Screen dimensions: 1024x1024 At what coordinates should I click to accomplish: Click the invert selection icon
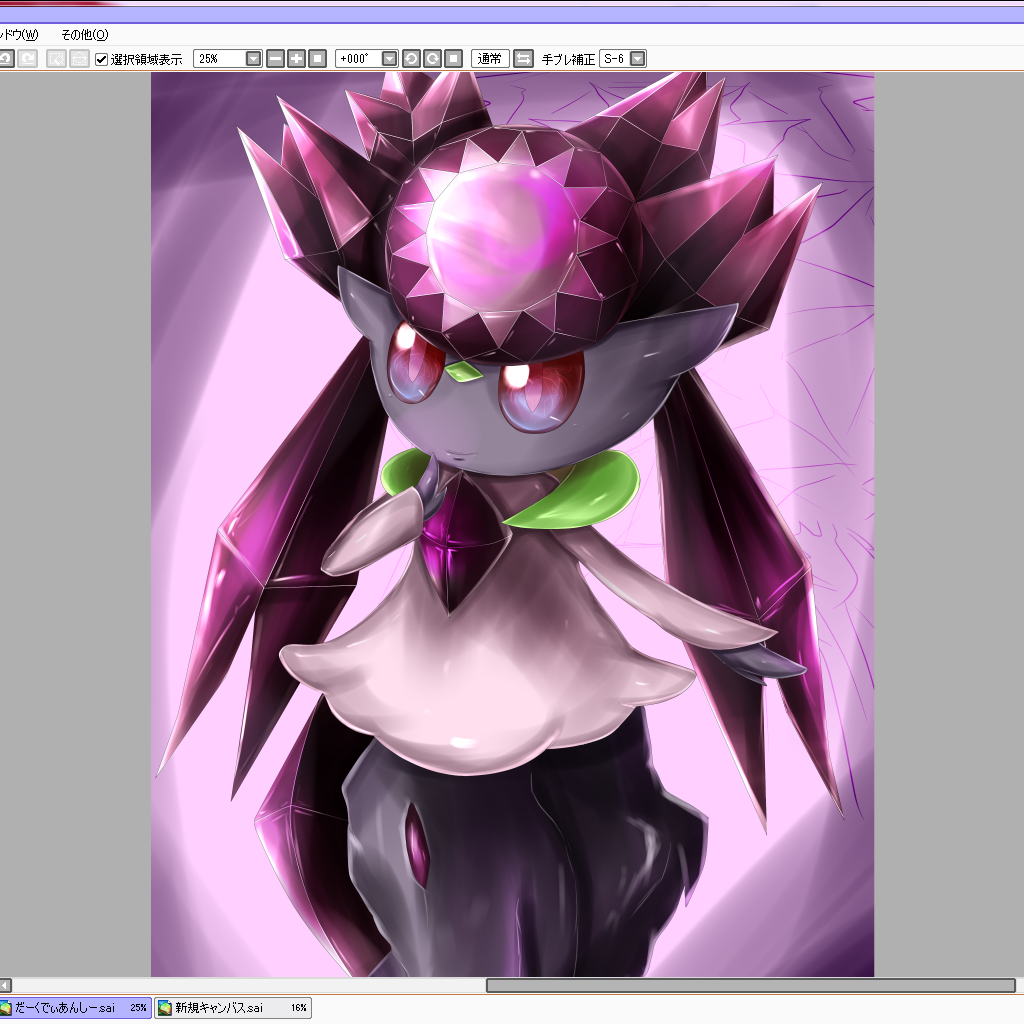point(78,59)
